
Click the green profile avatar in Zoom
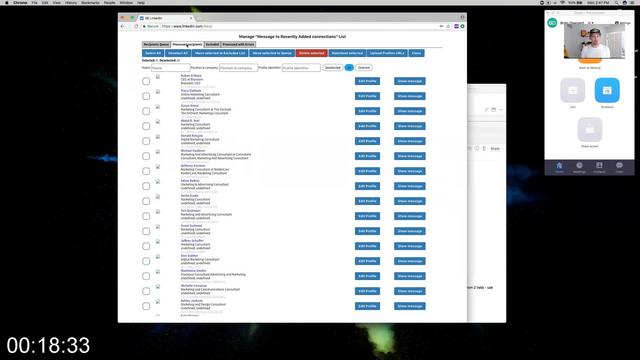[x=552, y=23]
